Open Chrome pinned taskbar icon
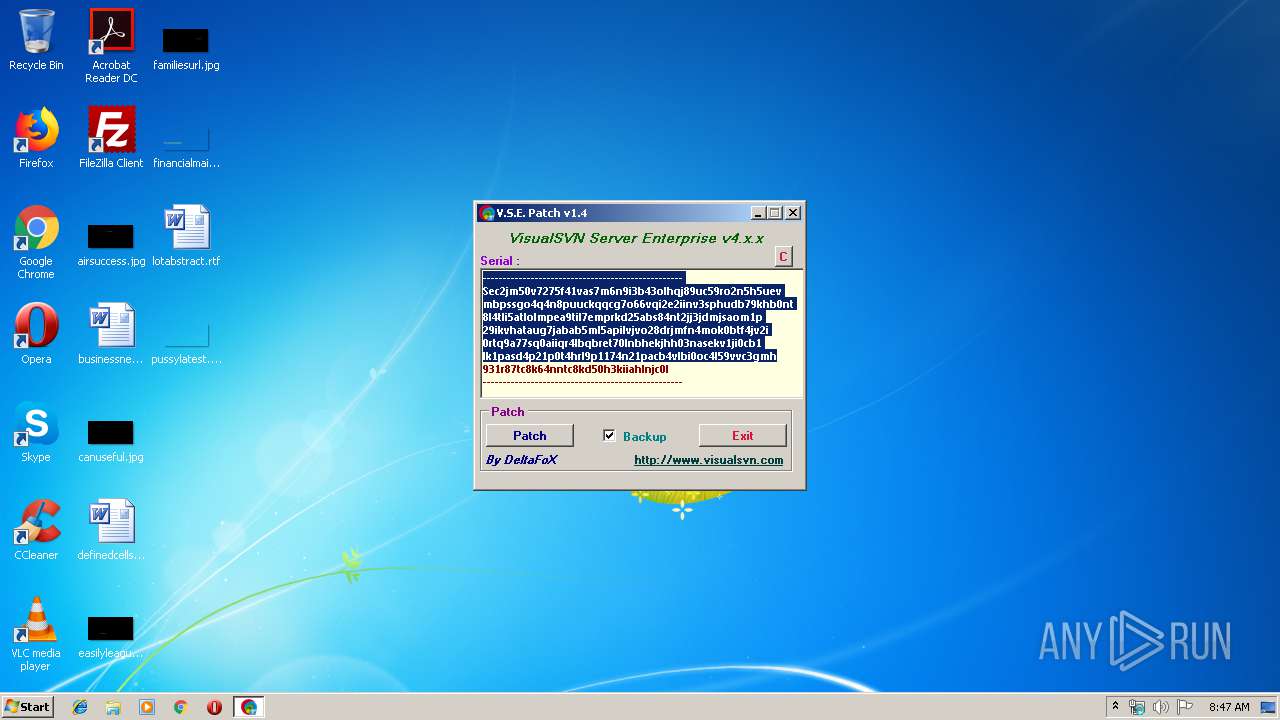This screenshot has height=720, width=1280. click(180, 707)
